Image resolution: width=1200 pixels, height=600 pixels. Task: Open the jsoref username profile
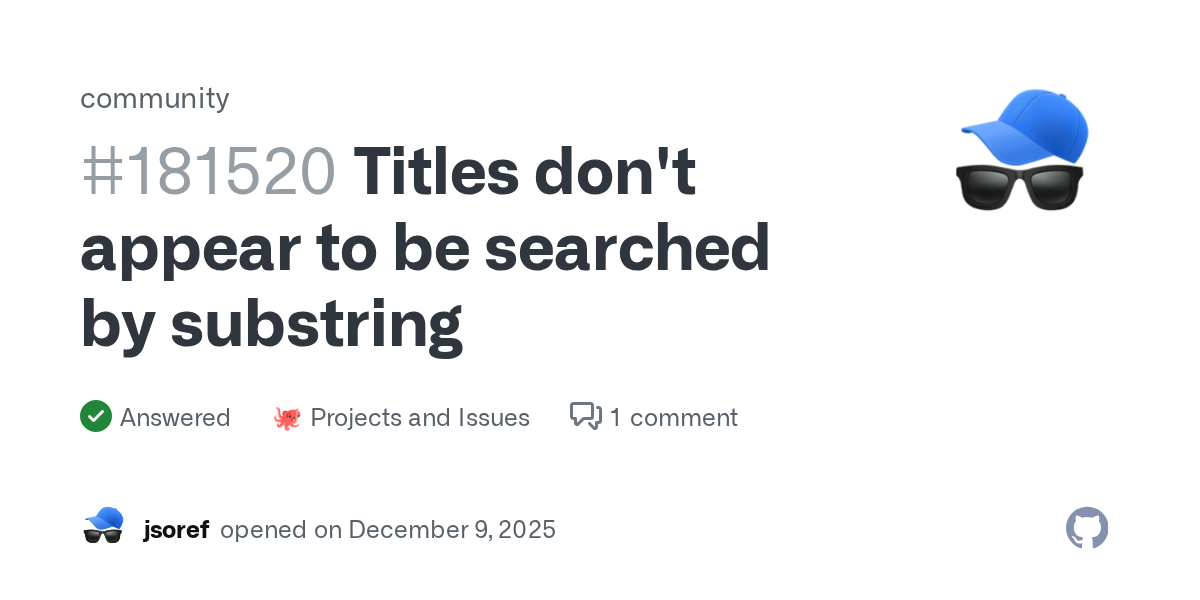pyautogui.click(x=176, y=529)
